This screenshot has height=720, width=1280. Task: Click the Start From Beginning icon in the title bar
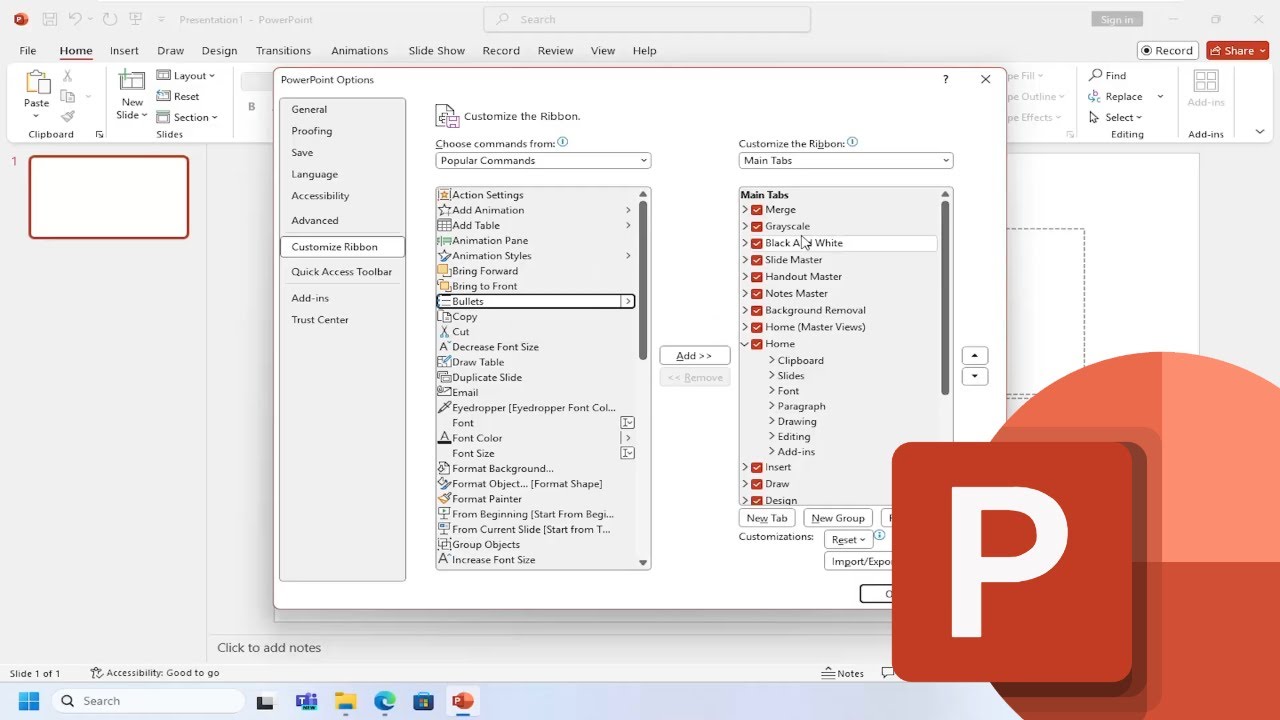(135, 19)
